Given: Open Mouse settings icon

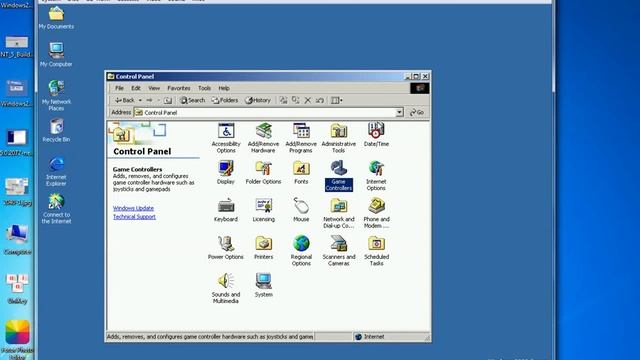Looking at the screenshot, I should (301, 210).
